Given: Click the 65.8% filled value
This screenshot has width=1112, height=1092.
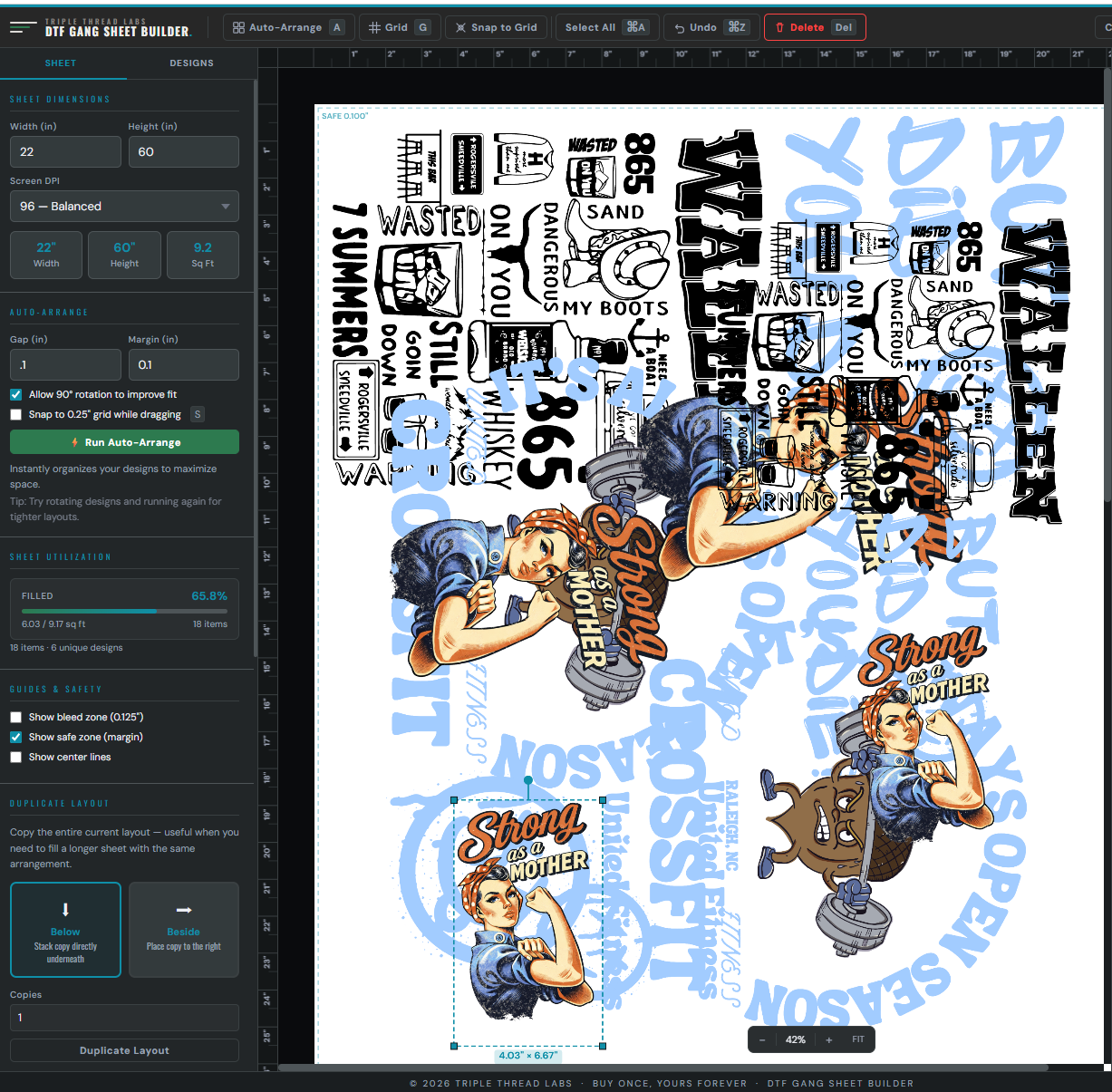Looking at the screenshot, I should 209,595.
